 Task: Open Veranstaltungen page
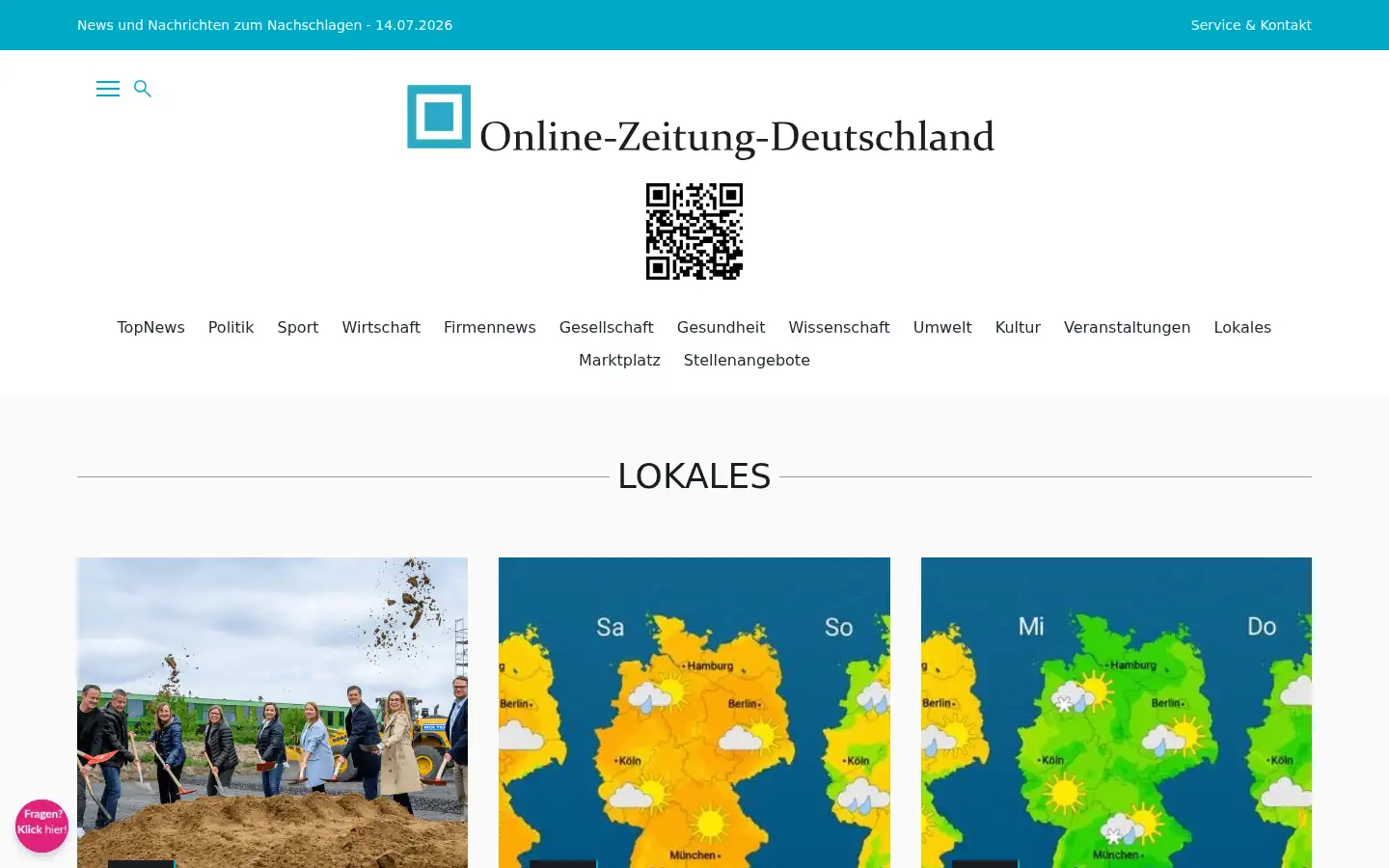tap(1127, 327)
